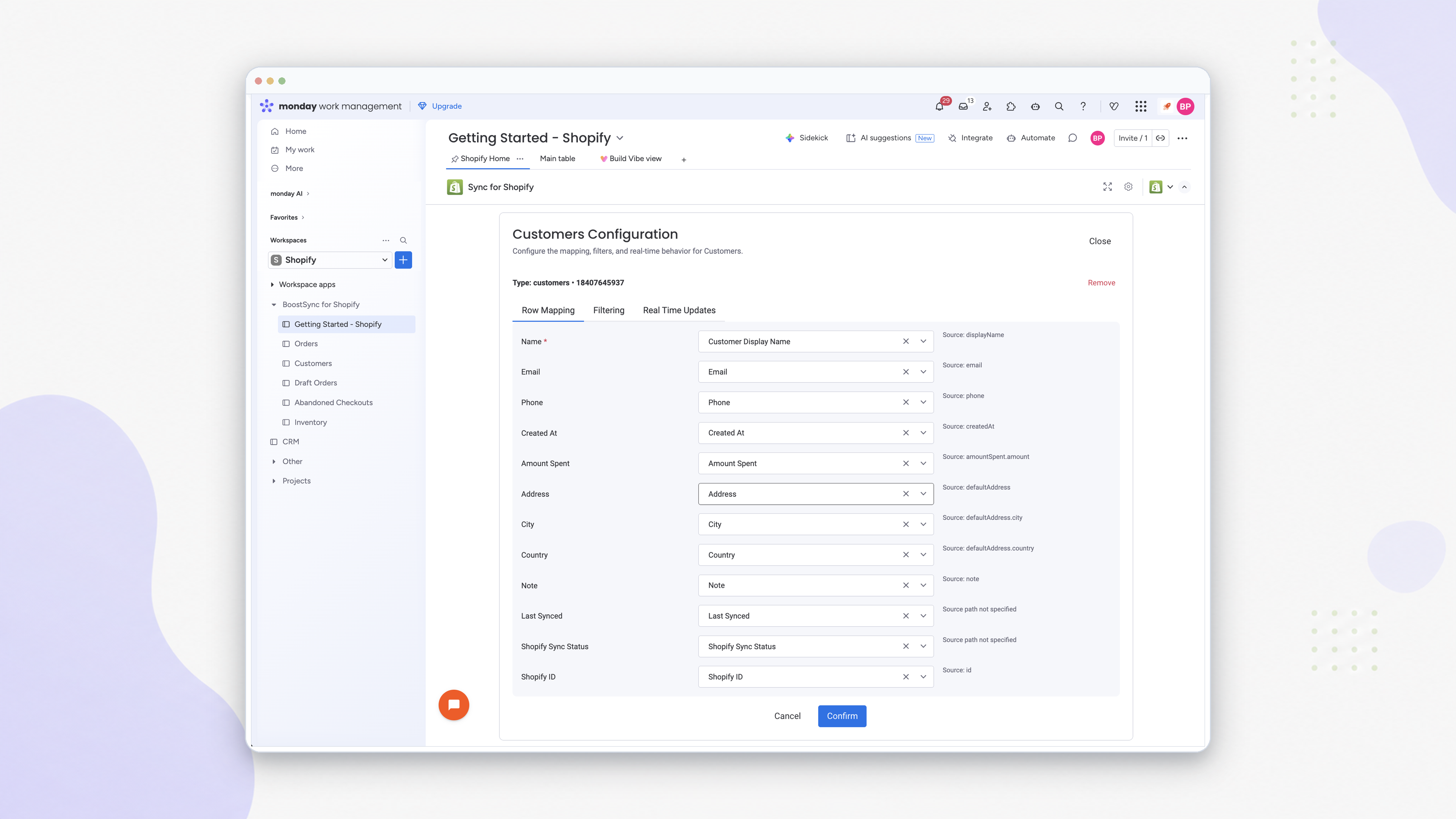This screenshot has height=819, width=1456.
Task: Open the apps puzzle-piece icon
Action: point(1011,106)
